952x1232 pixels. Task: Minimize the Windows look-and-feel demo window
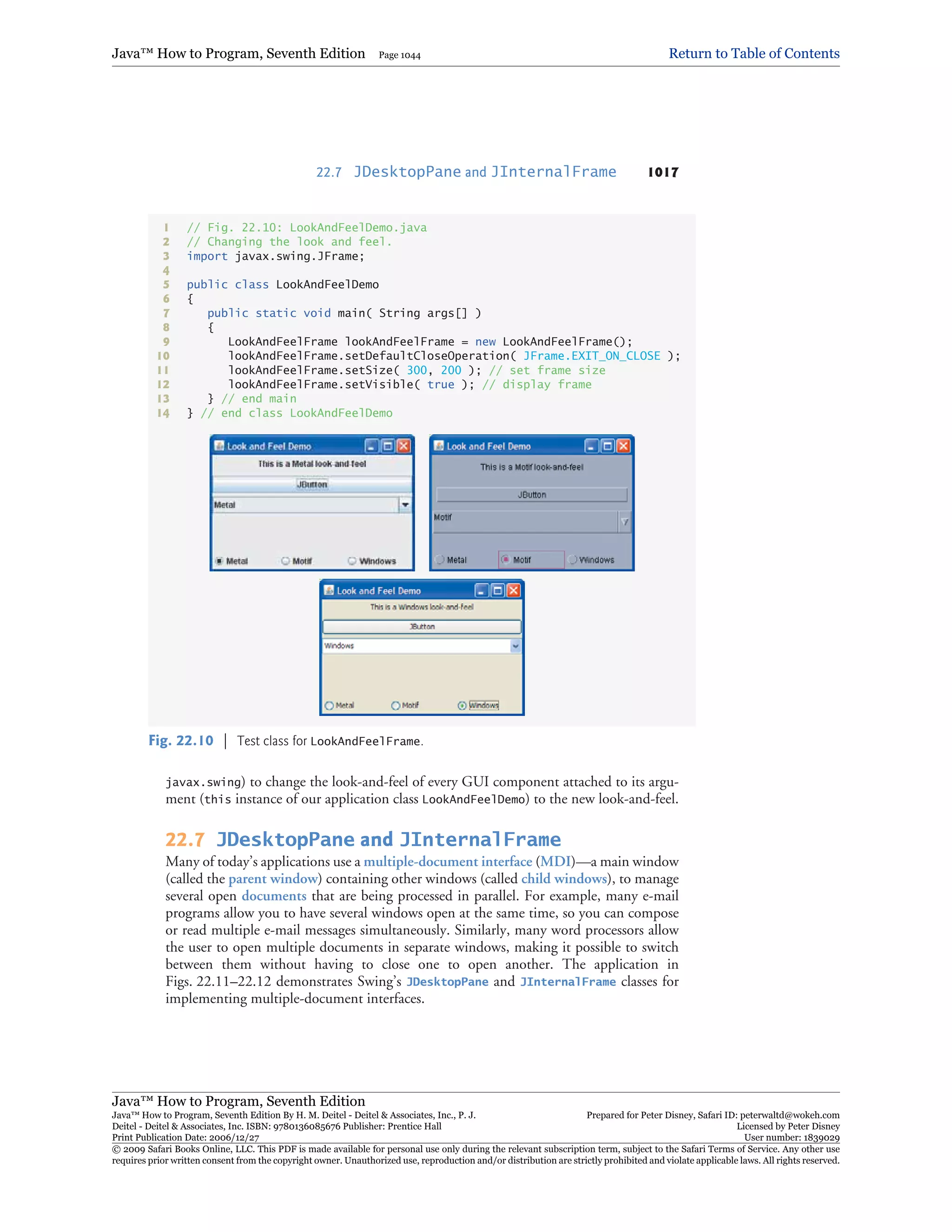[x=481, y=590]
